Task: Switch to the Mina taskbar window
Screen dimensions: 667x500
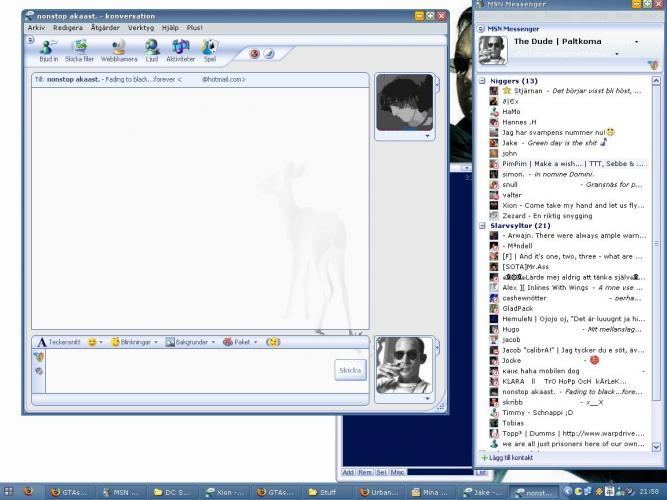Action: 428,492
